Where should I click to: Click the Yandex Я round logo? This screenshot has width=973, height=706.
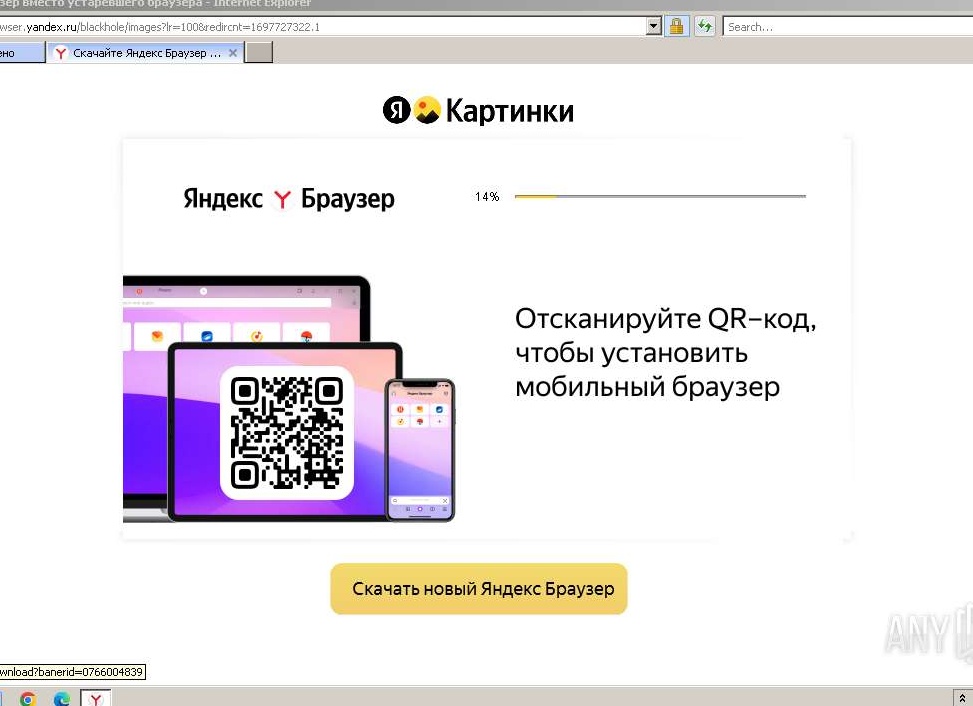[397, 110]
